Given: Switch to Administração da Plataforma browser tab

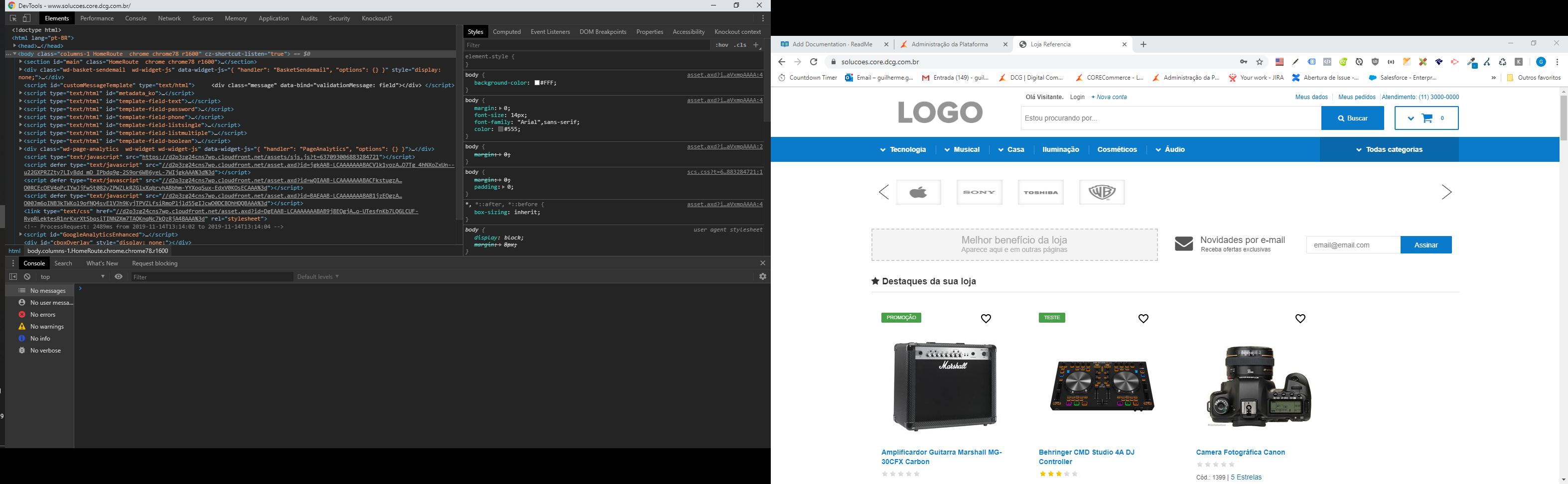Looking at the screenshot, I should click(950, 44).
